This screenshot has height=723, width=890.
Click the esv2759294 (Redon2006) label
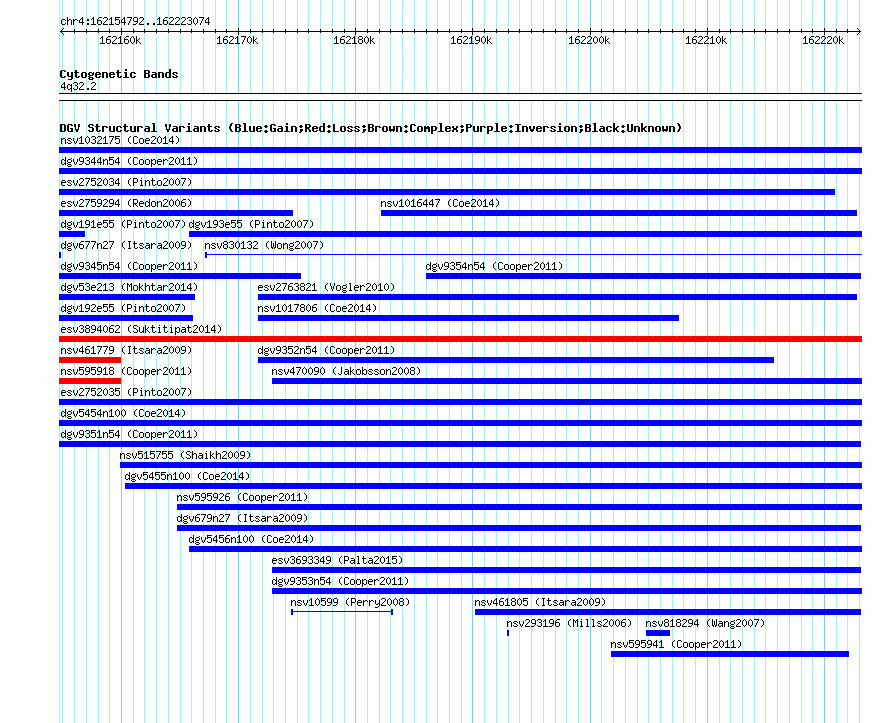coord(127,203)
